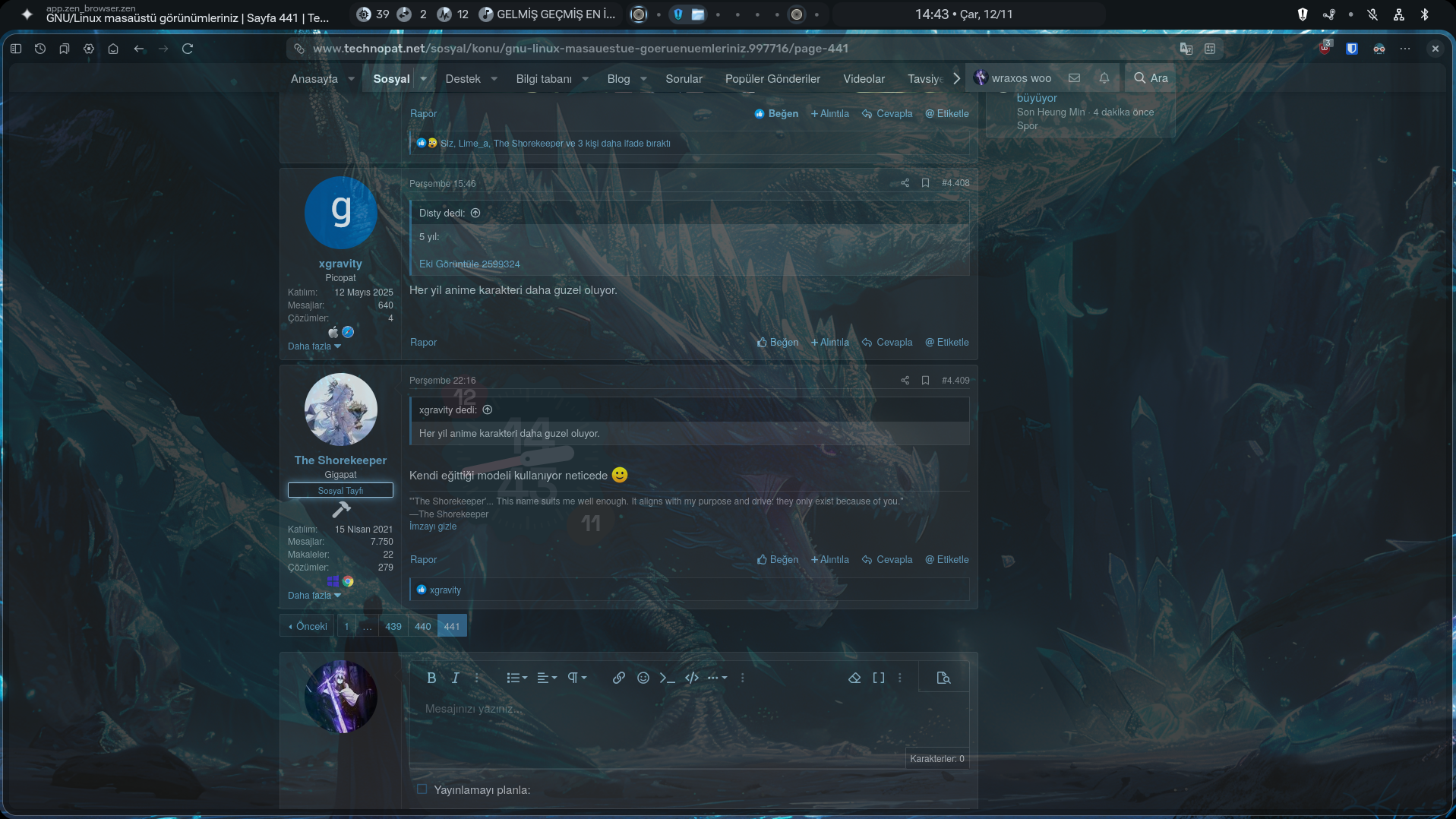The image size is (1456, 819).
Task: Expand the Blog navigation dropdown arrow
Action: click(x=643, y=79)
